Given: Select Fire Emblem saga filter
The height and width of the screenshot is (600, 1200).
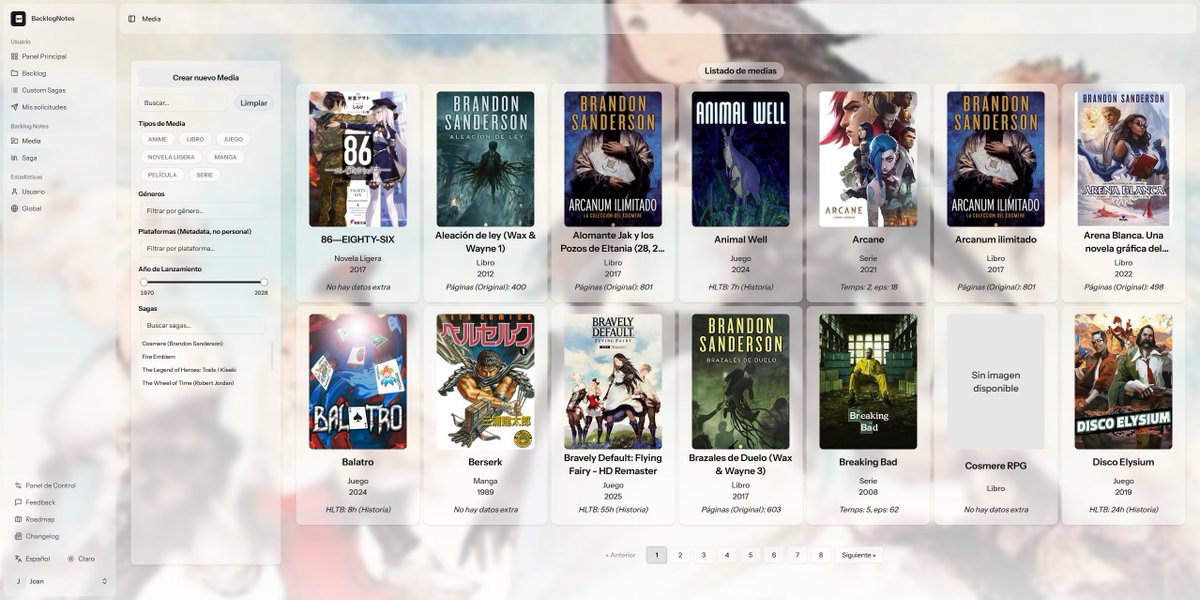Looking at the screenshot, I should click(158, 356).
